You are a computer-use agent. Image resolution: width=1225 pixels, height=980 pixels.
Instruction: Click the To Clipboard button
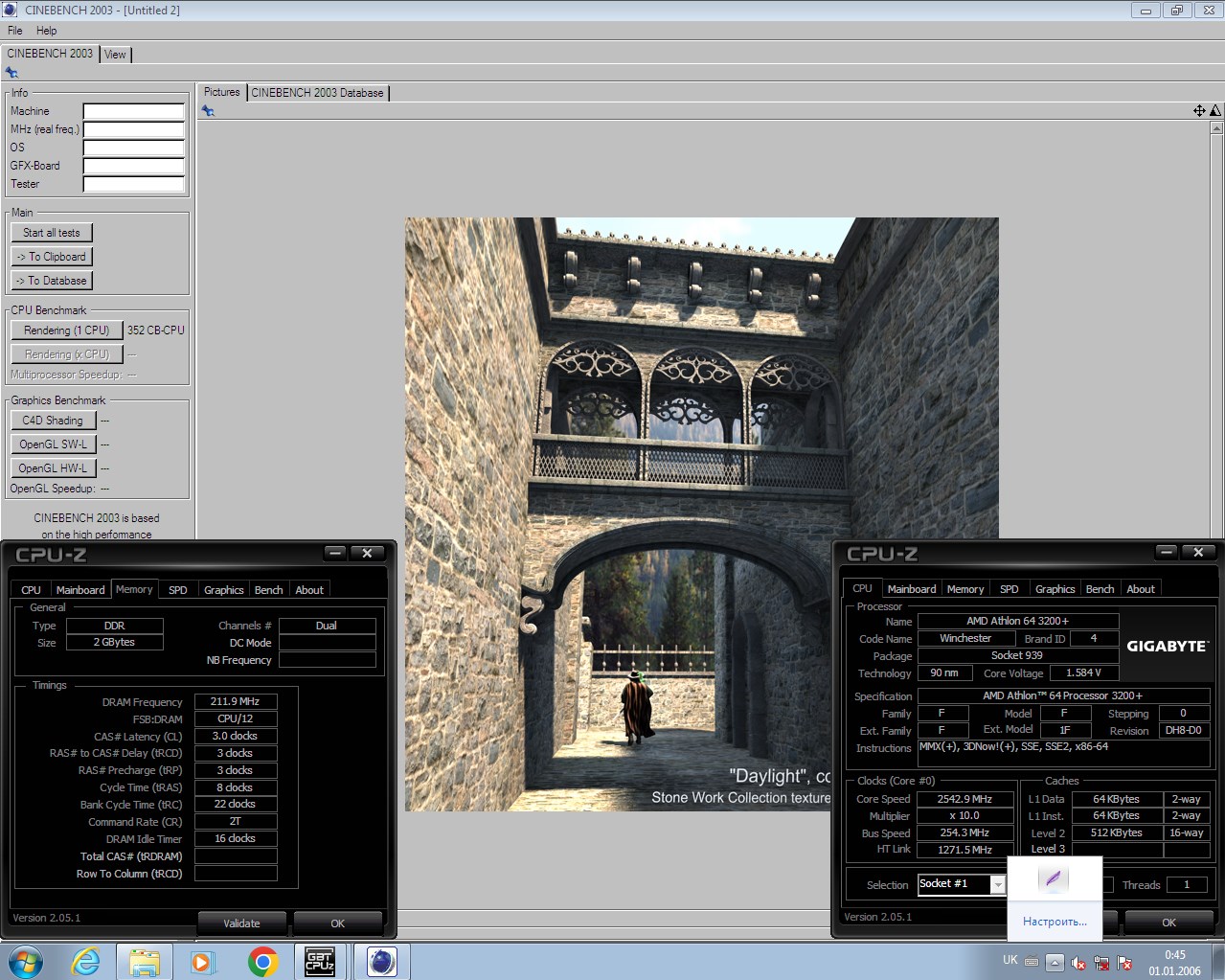coord(52,257)
